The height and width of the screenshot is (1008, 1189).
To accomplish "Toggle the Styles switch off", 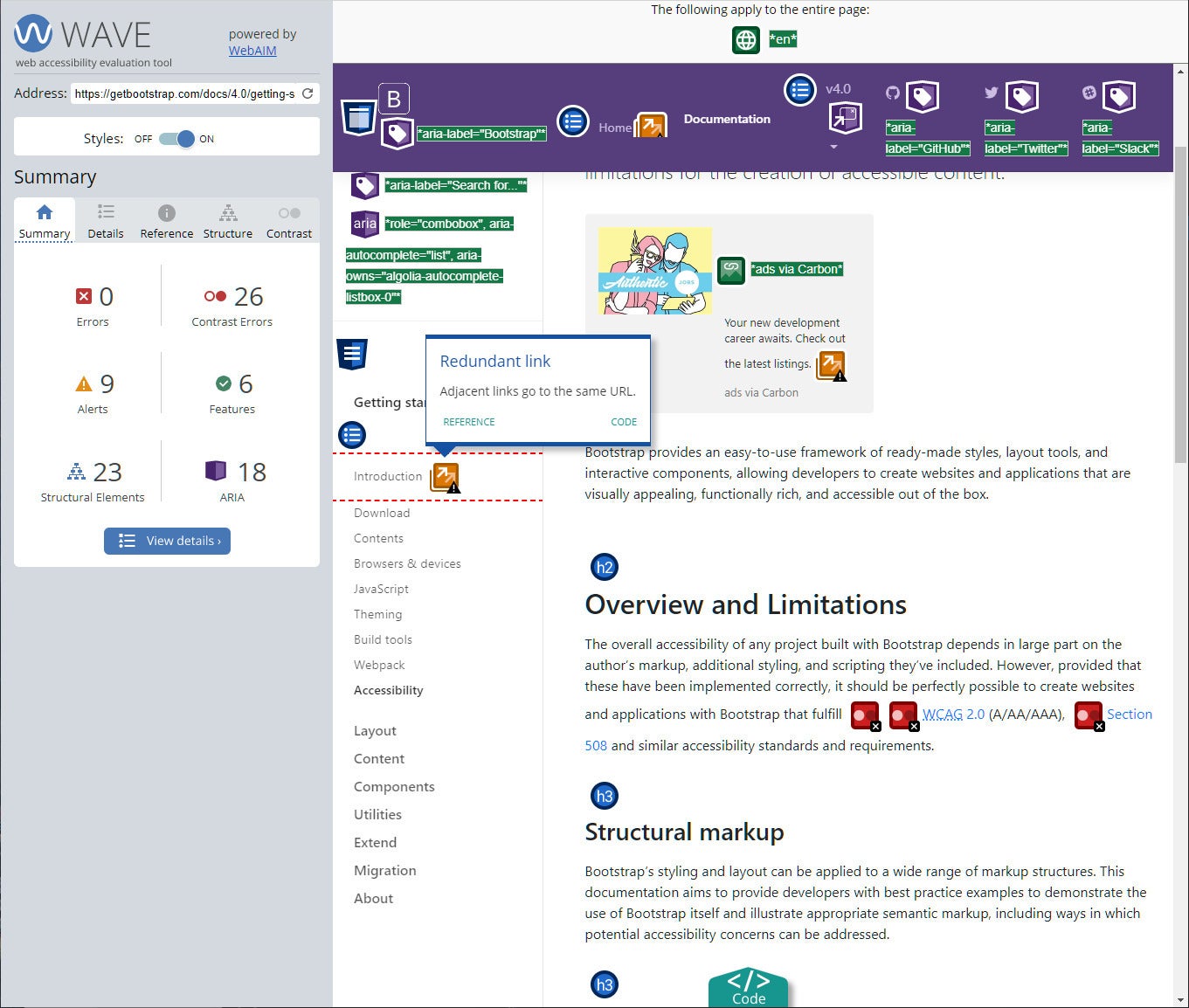I will (176, 139).
